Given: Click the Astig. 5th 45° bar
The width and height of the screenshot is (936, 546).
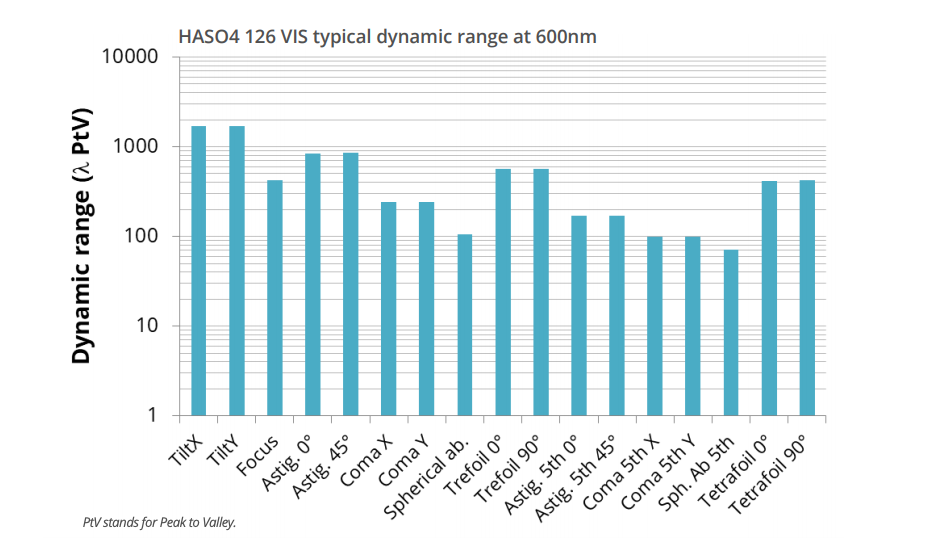Looking at the screenshot, I should 617,316.
